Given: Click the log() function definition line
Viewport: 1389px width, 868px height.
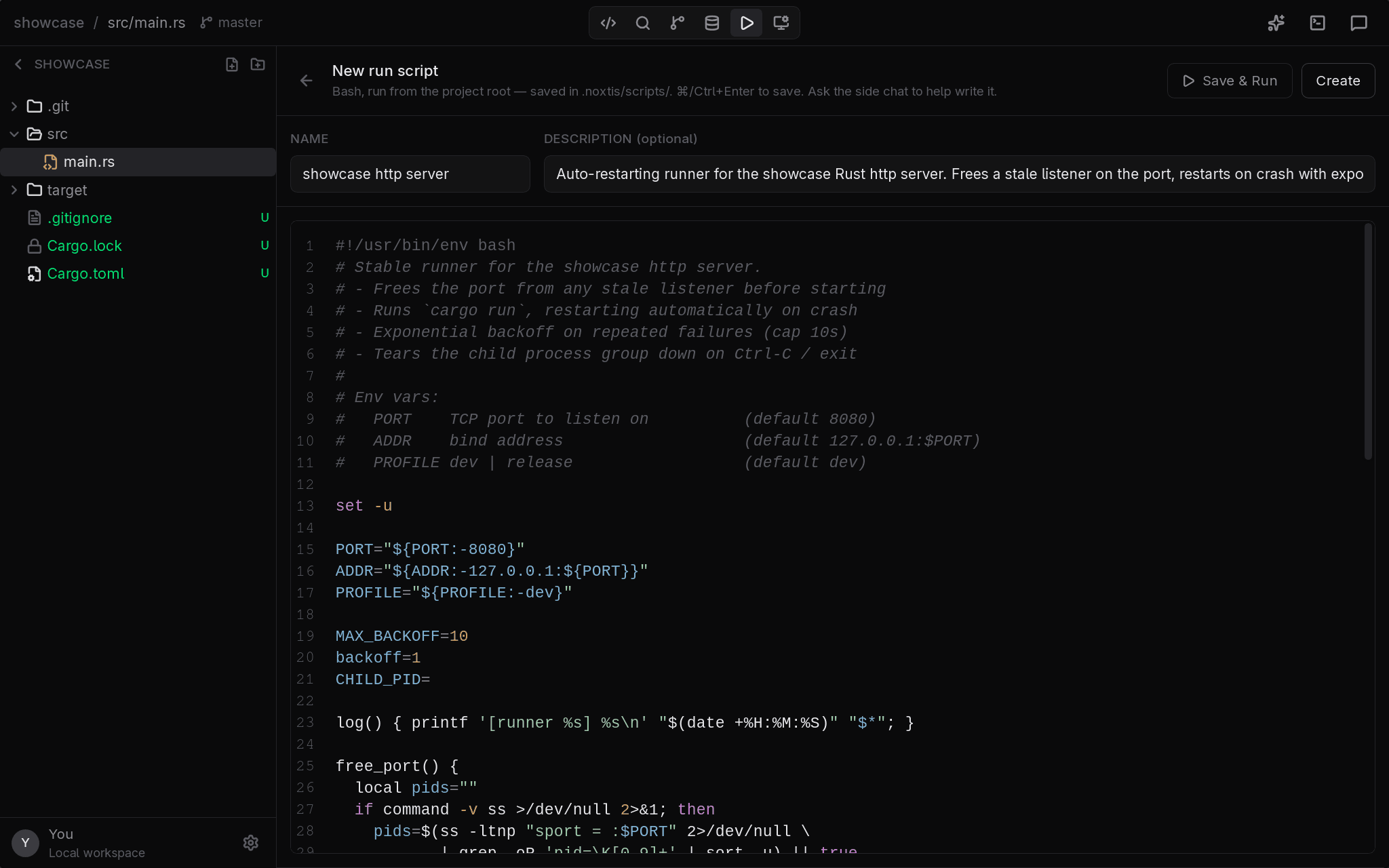Looking at the screenshot, I should click(625, 723).
